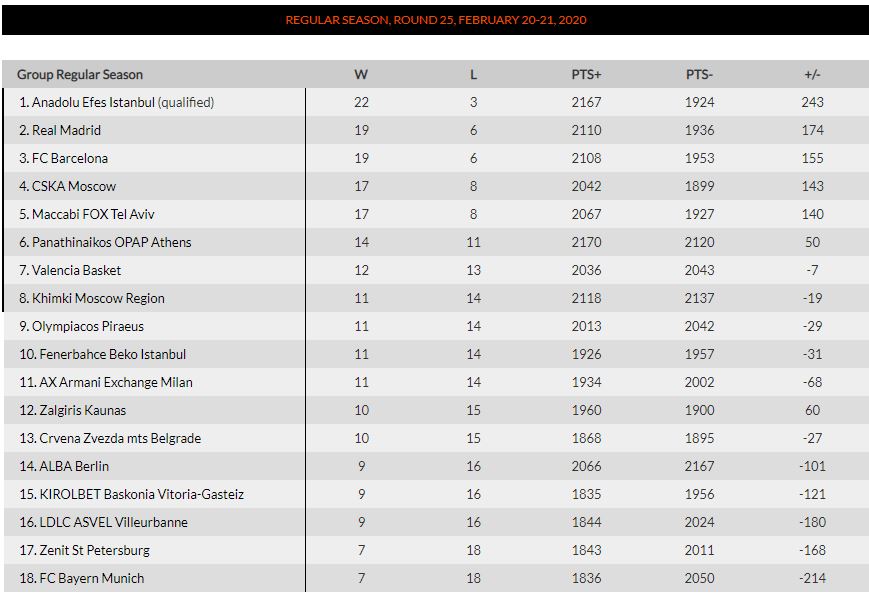Open ALBA Berlin team page
869x608 pixels.
click(x=74, y=466)
